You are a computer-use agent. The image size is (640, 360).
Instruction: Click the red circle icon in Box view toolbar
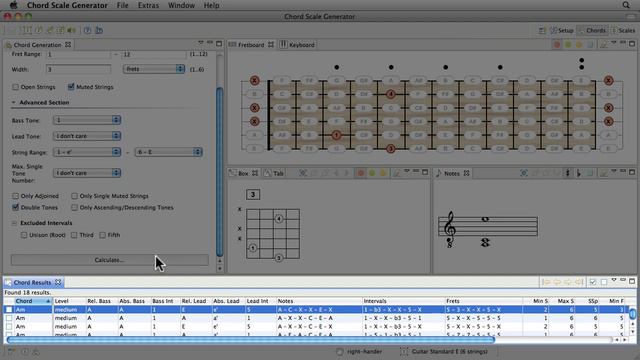click(361, 173)
